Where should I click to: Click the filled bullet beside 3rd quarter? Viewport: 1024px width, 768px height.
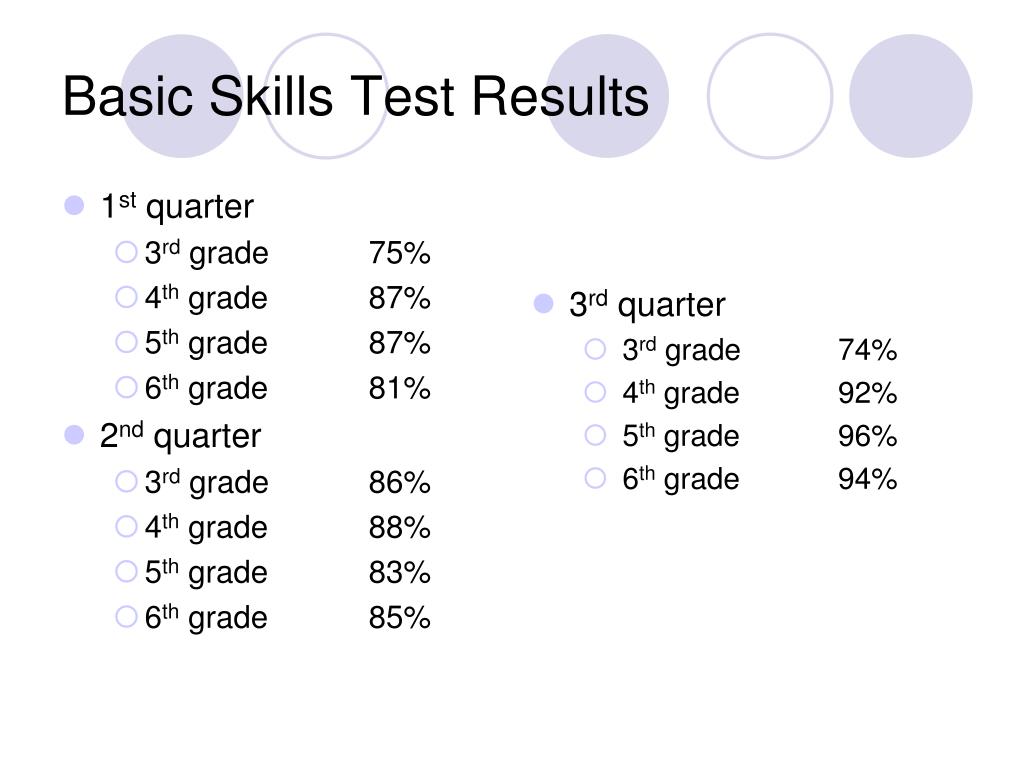point(543,303)
